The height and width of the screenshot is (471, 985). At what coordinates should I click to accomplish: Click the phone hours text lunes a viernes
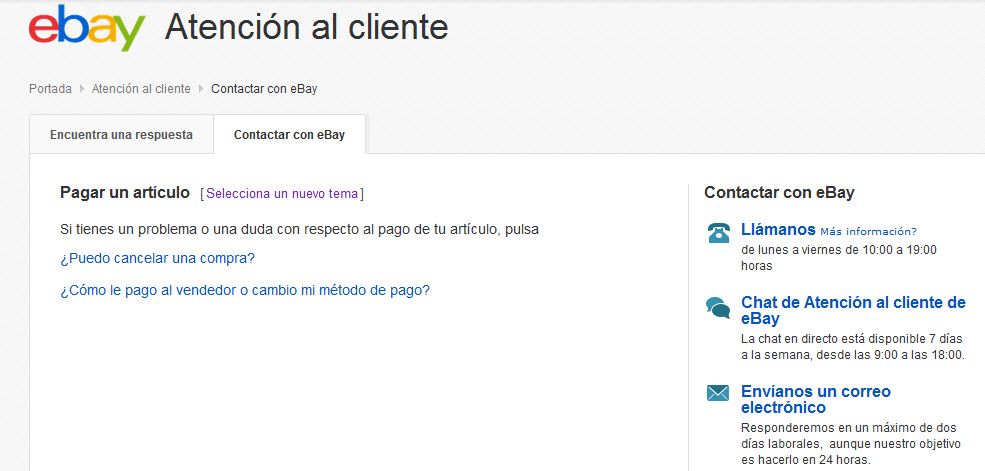[839, 257]
